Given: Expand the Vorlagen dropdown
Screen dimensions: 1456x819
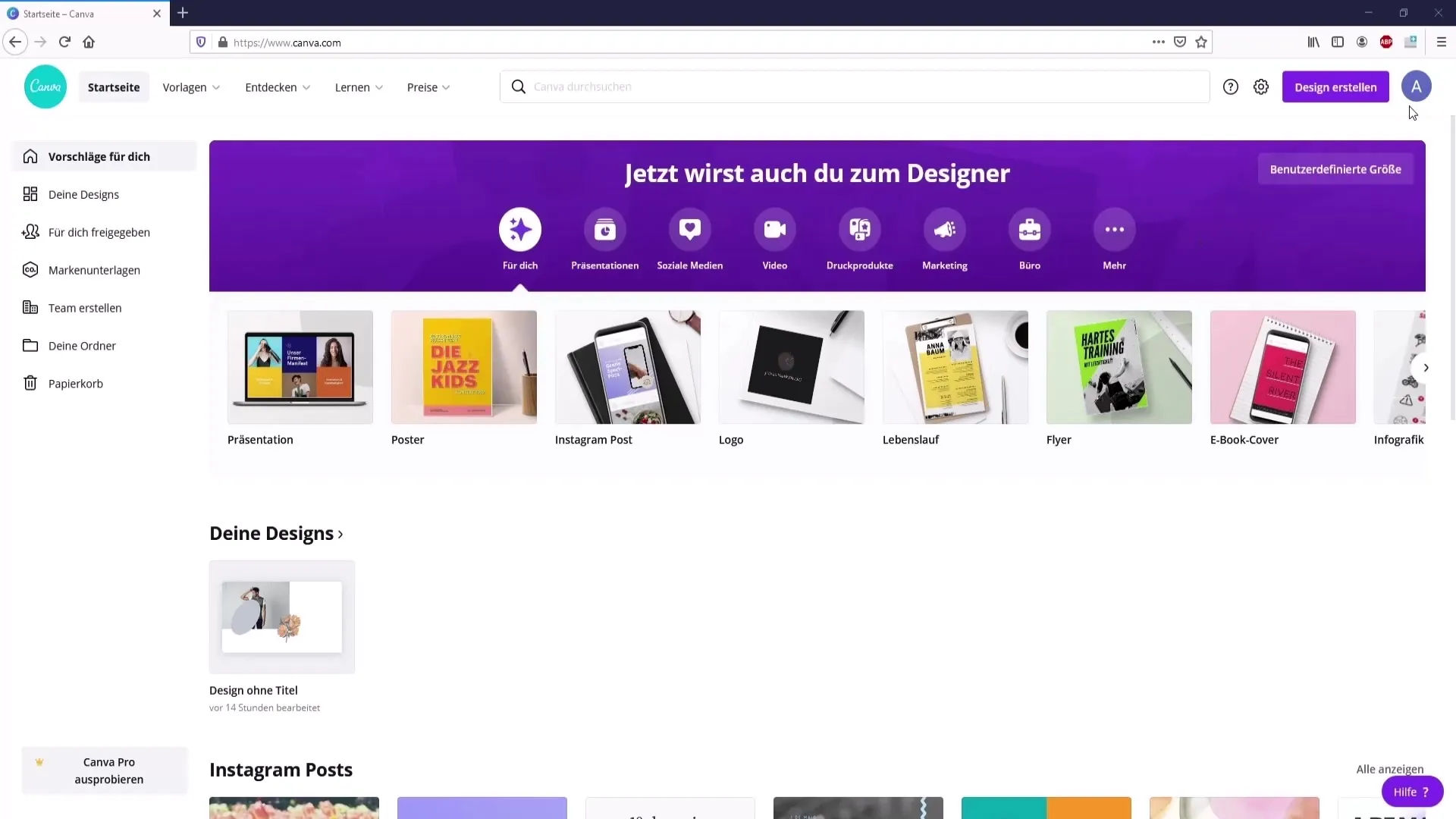Looking at the screenshot, I should click(191, 87).
